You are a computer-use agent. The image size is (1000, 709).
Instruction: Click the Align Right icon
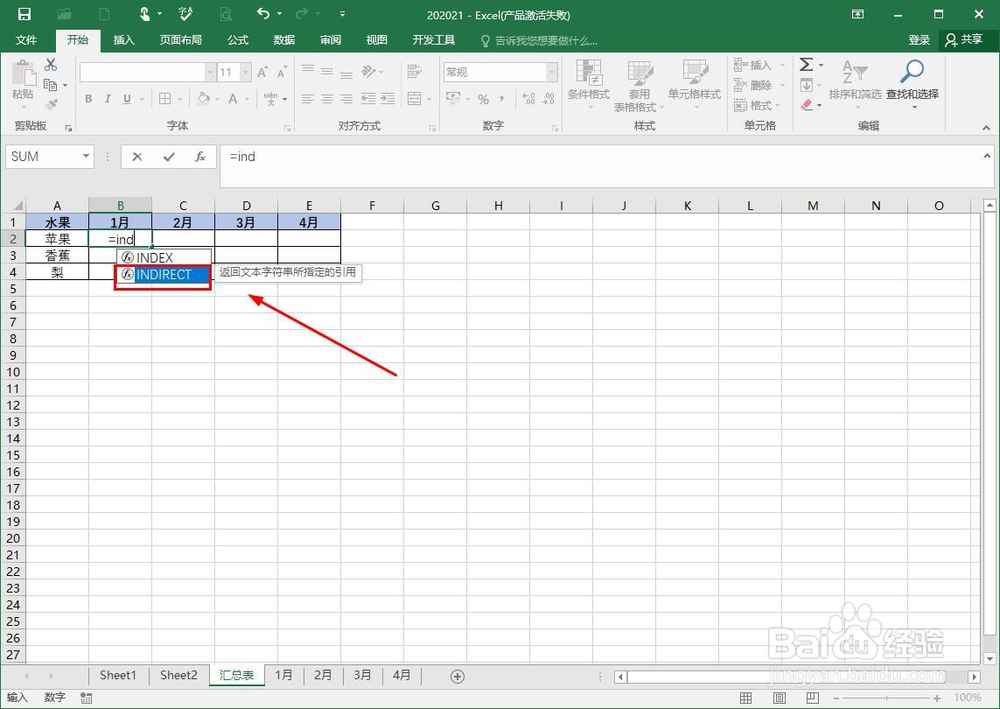(346, 99)
